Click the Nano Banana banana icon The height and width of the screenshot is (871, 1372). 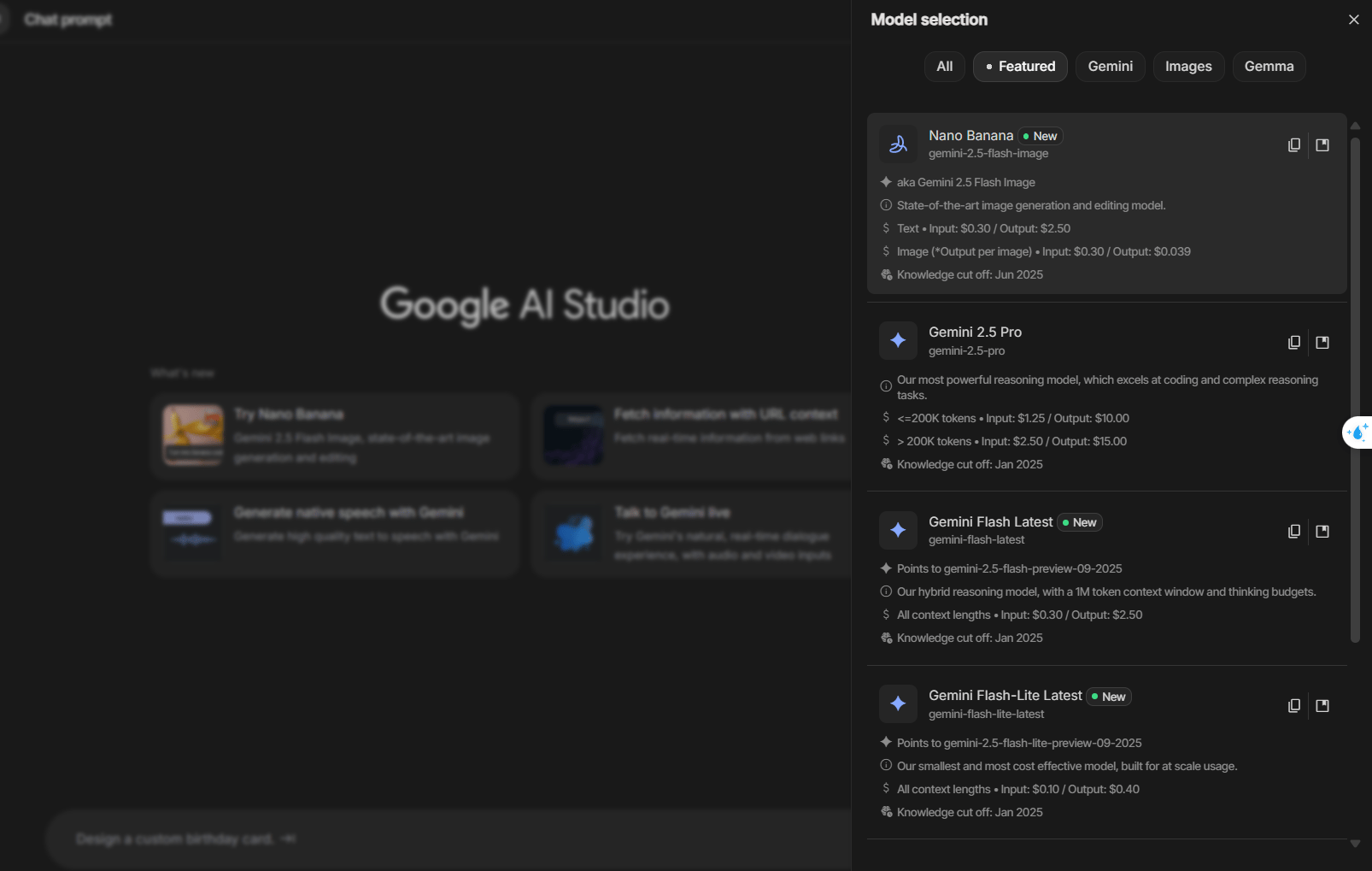[x=898, y=144]
